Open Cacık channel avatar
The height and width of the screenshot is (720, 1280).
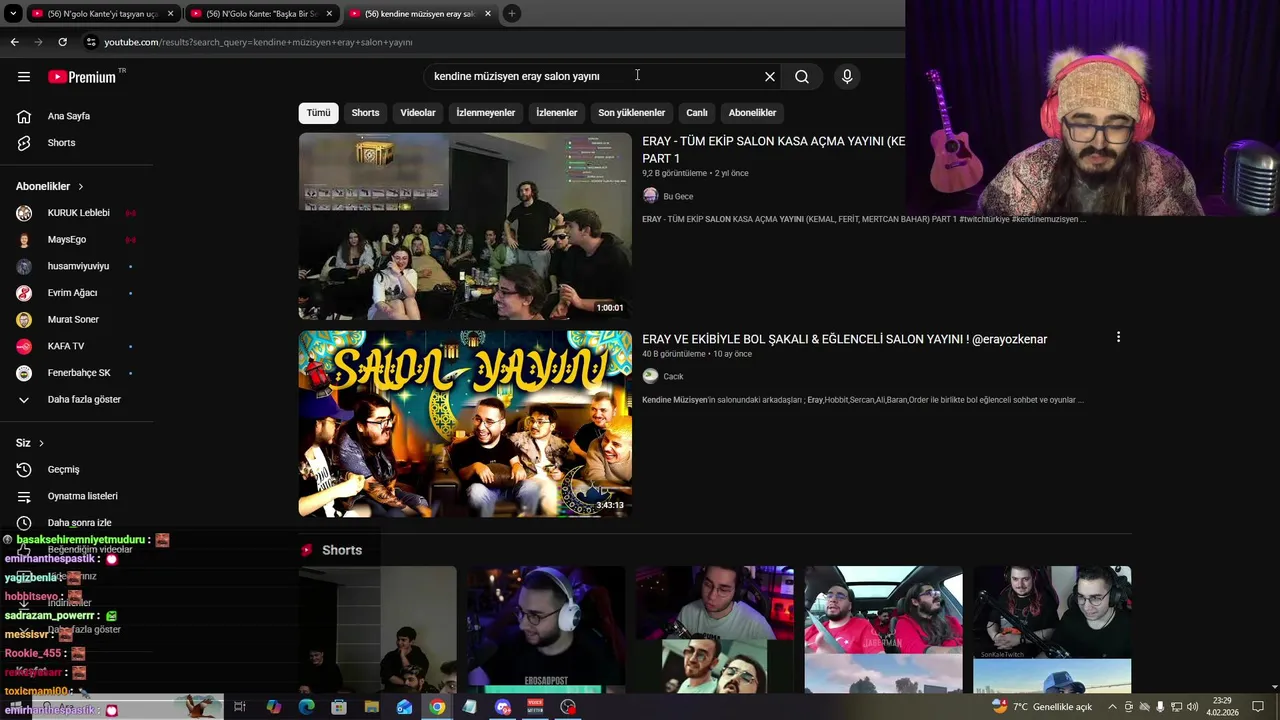pyautogui.click(x=650, y=376)
